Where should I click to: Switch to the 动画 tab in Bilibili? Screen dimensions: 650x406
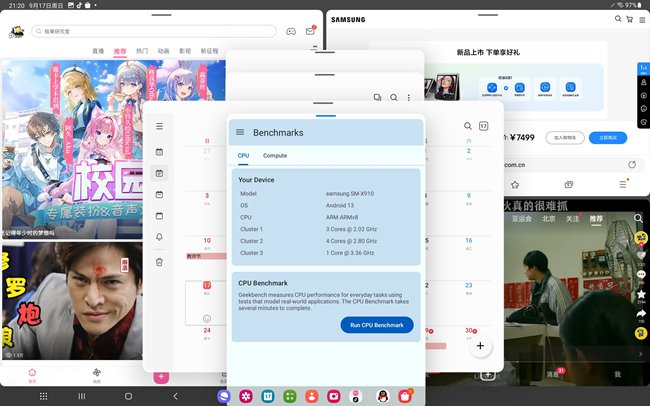[x=163, y=51]
